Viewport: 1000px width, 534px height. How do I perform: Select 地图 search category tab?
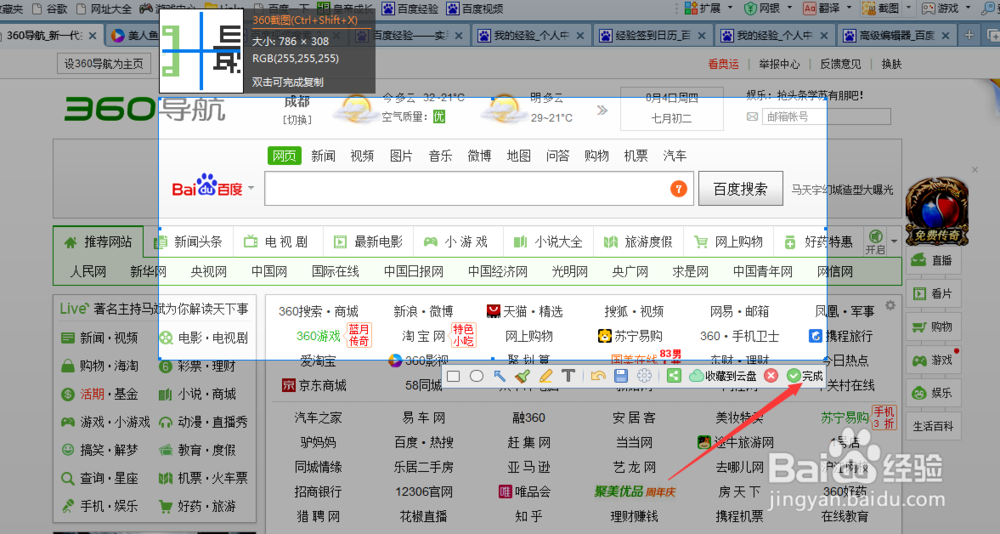coord(518,156)
